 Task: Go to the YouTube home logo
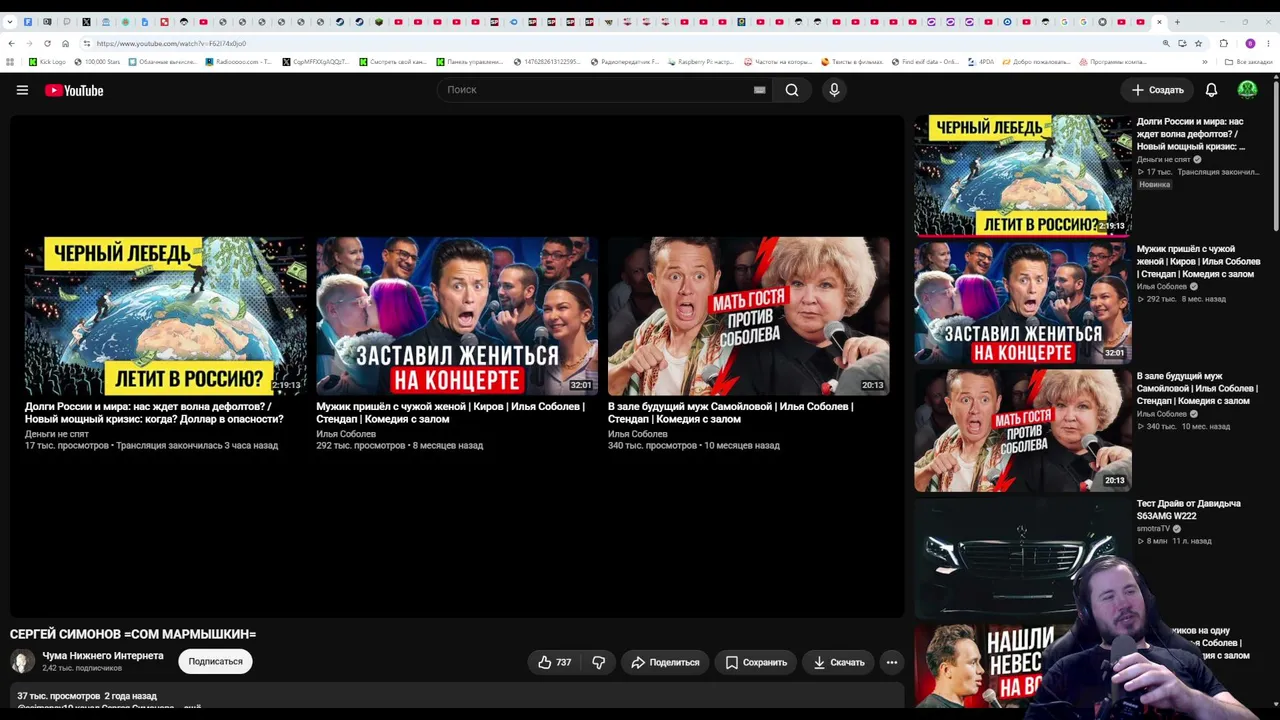(x=74, y=90)
